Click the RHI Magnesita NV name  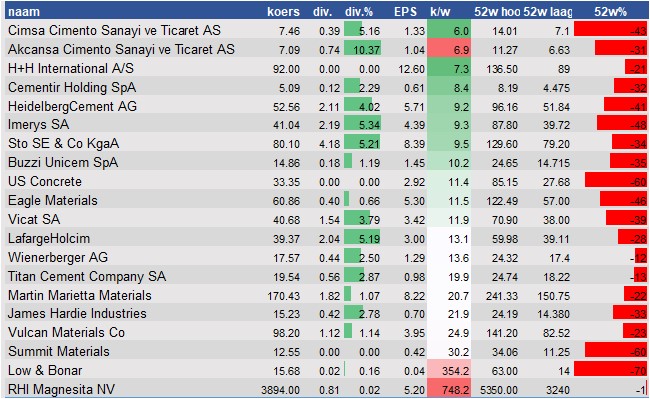tap(61, 389)
